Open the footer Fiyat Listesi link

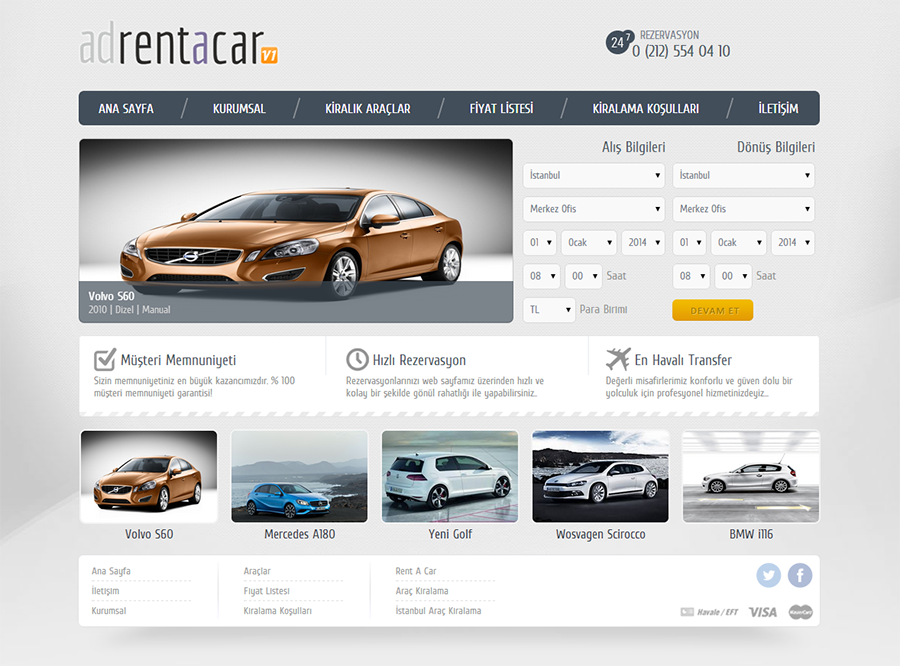point(266,591)
